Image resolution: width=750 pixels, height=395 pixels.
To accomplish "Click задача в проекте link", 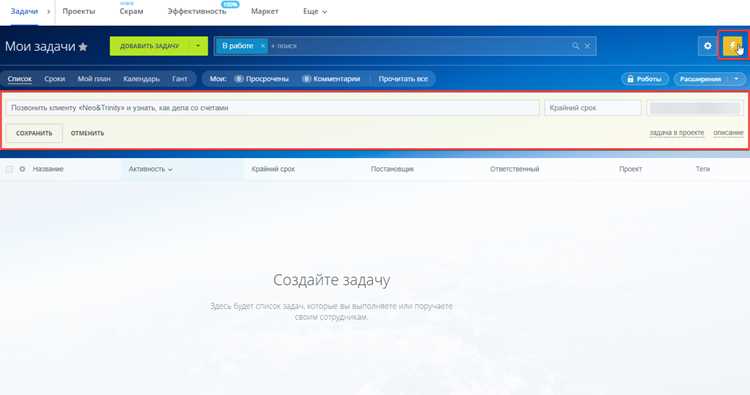I will pos(676,132).
